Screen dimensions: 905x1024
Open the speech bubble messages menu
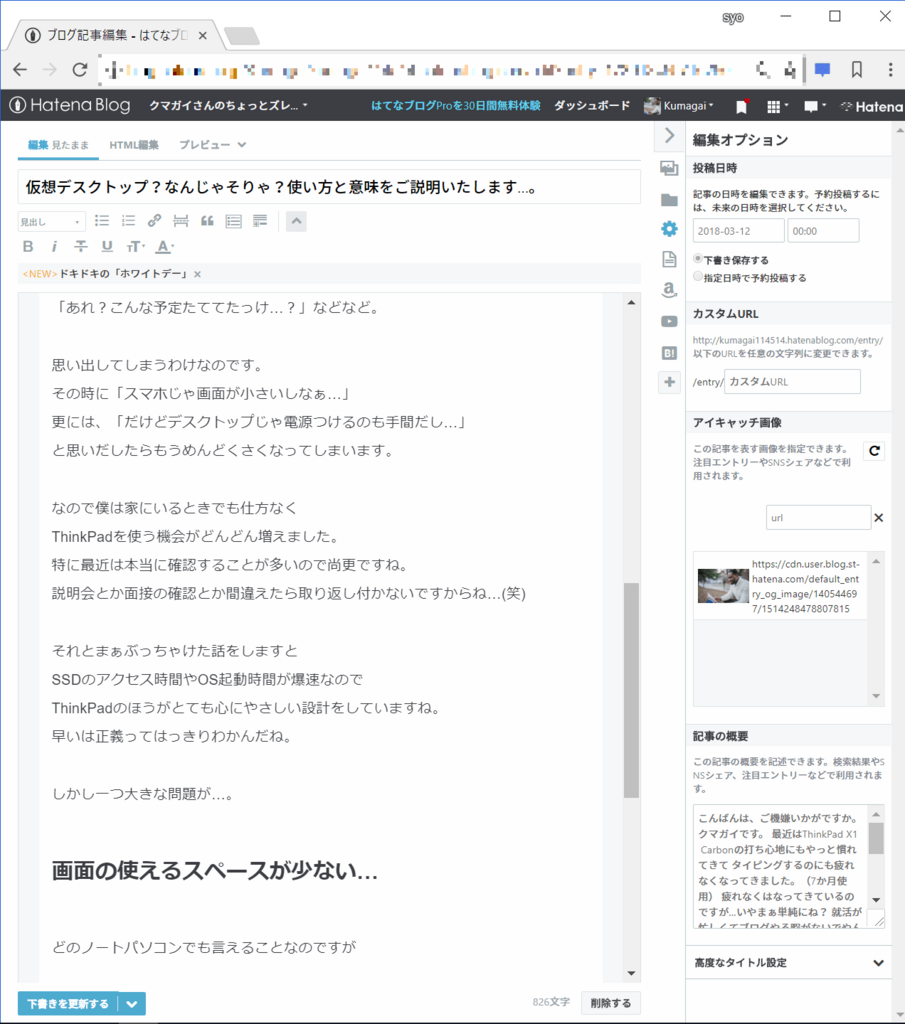(x=814, y=106)
